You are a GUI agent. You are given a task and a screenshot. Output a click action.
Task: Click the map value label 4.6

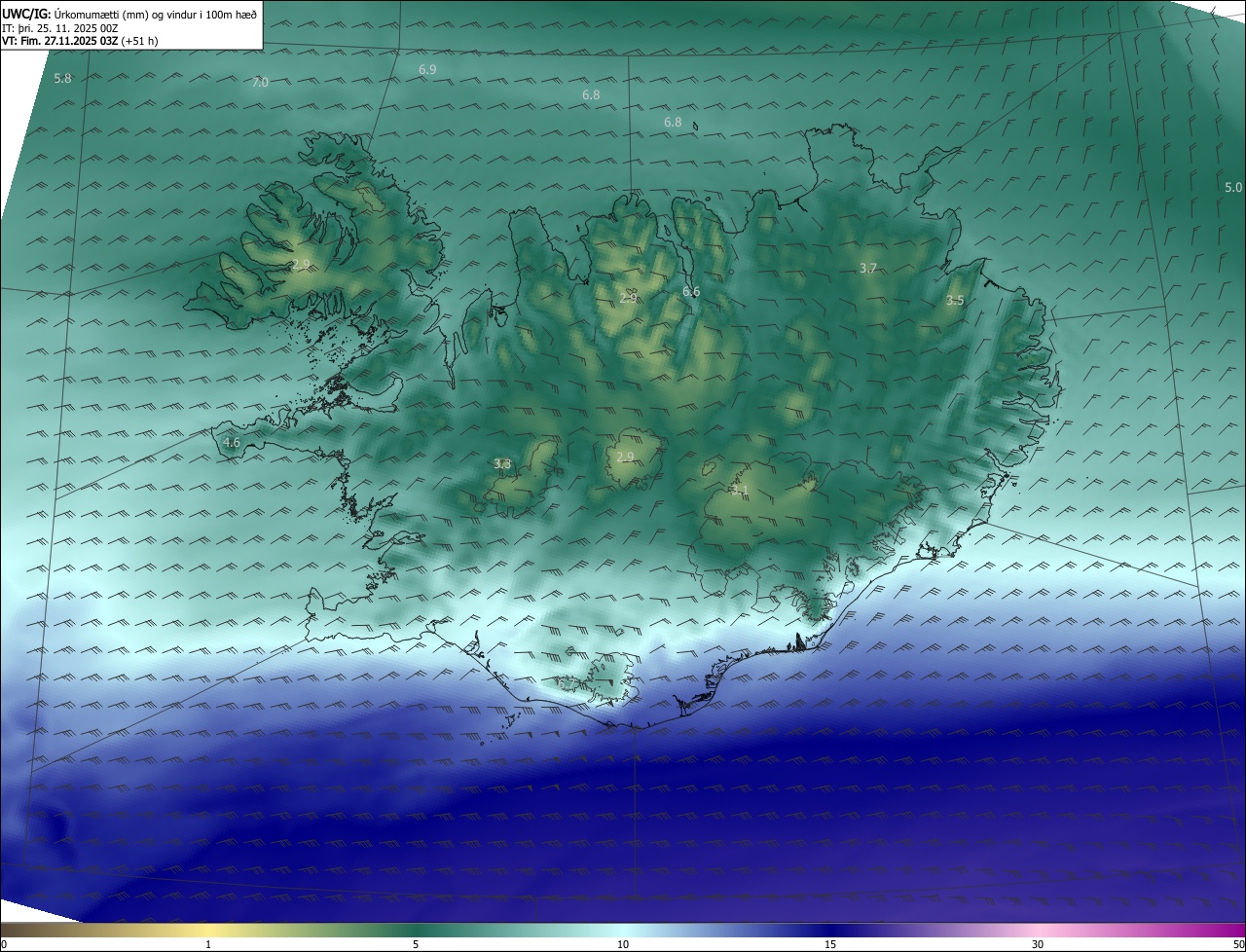point(232,442)
